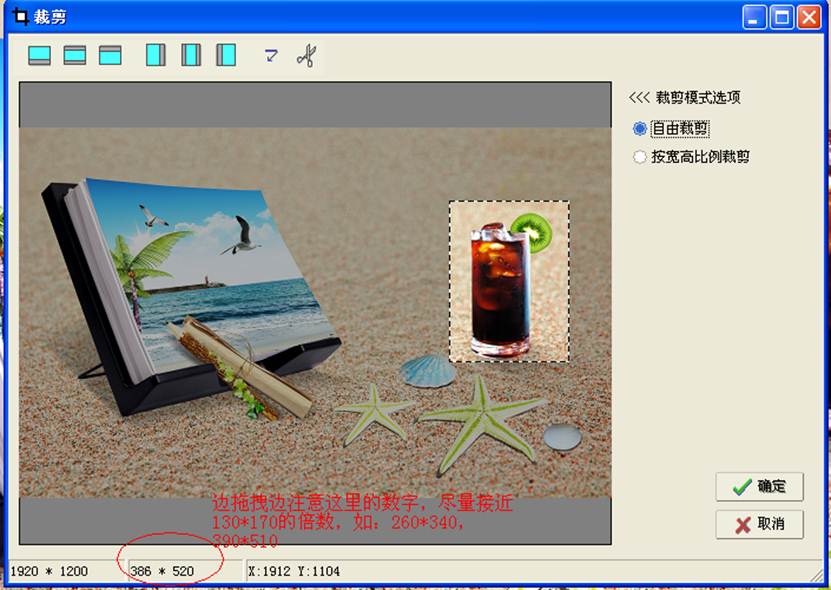The image size is (831, 590).
Task: Click the 1920 * 1200 status bar field
Action: (50, 572)
